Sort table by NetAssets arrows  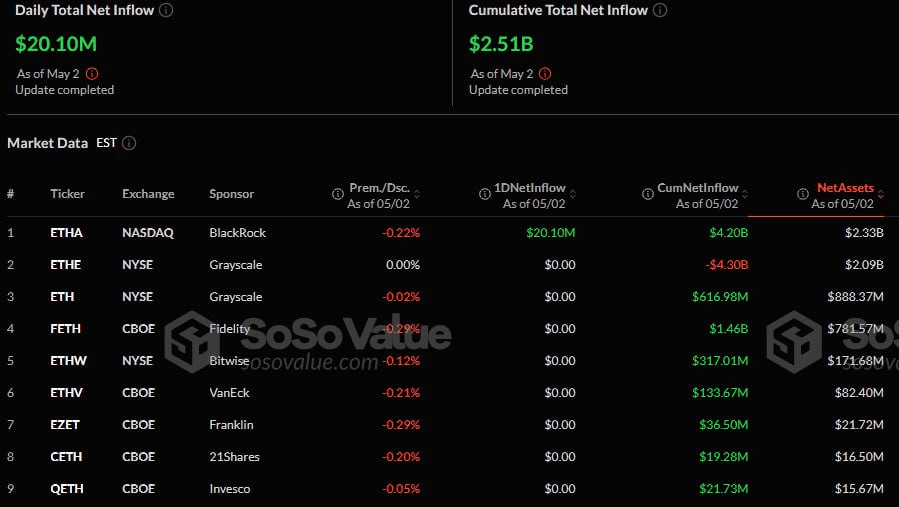coord(881,194)
